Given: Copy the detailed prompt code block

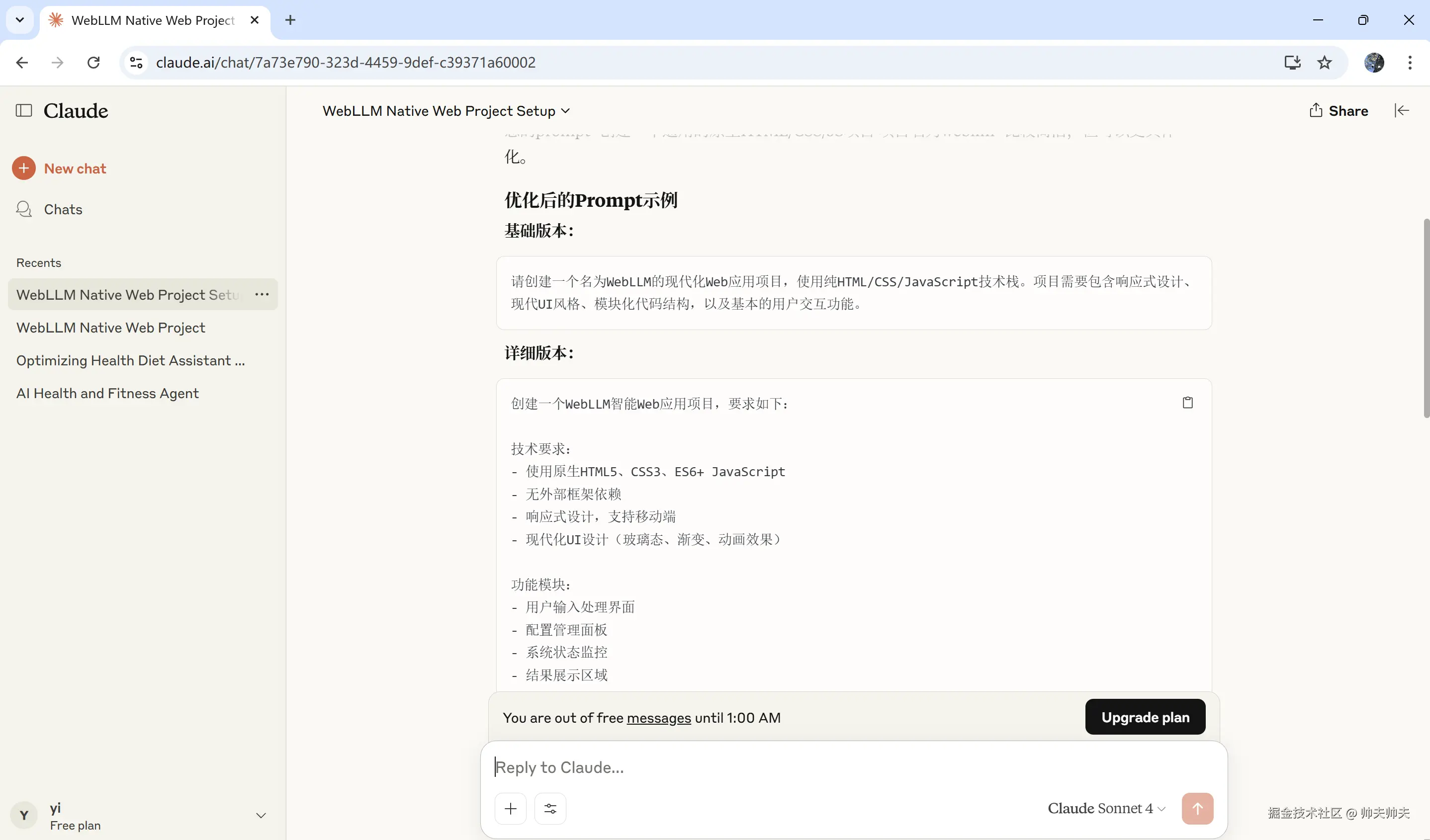Looking at the screenshot, I should point(1187,403).
